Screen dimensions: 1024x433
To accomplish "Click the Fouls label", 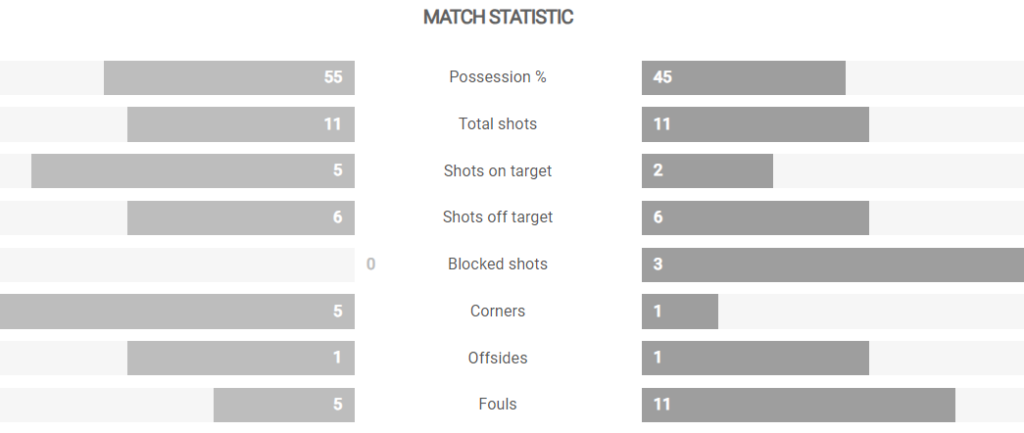I will (x=498, y=404).
